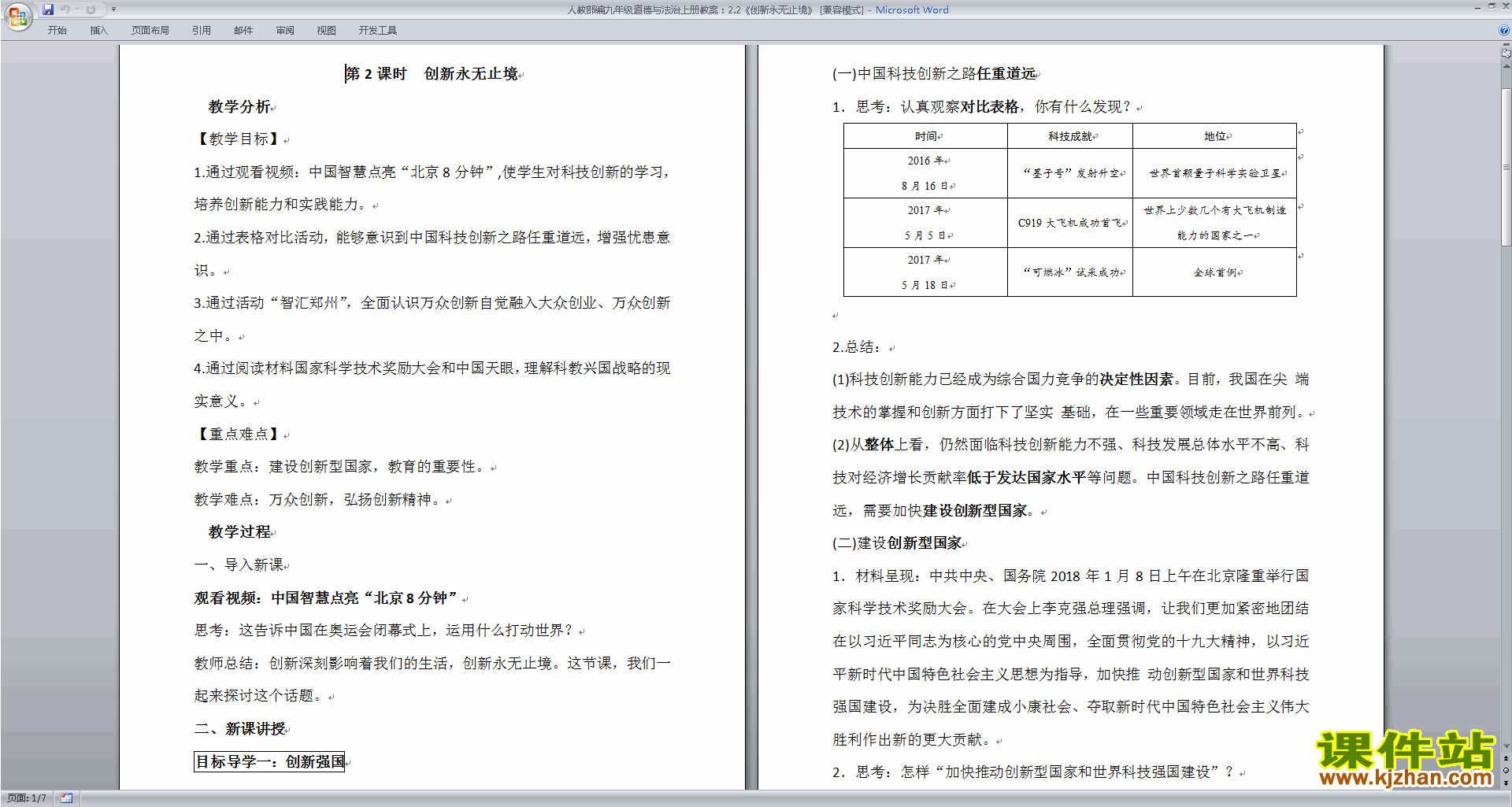Click table cell 全球首例
The width and height of the screenshot is (1512, 807).
[x=1215, y=272]
